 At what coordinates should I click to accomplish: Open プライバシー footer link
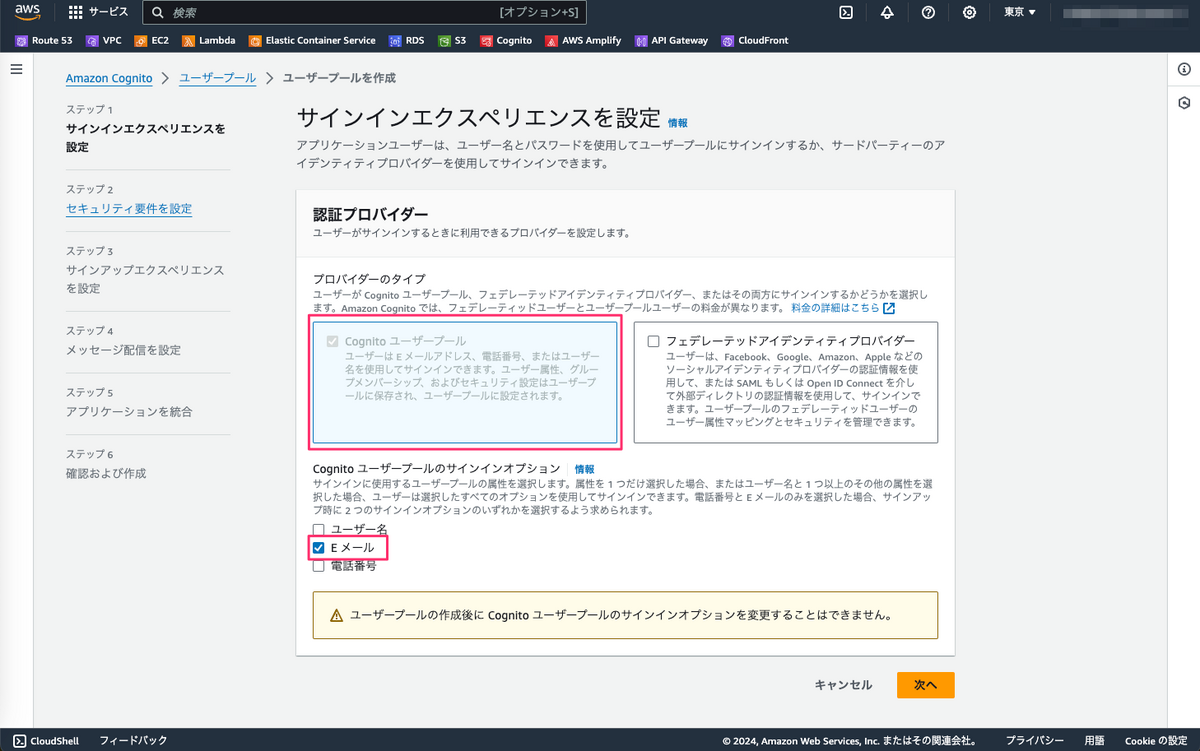point(1034,741)
